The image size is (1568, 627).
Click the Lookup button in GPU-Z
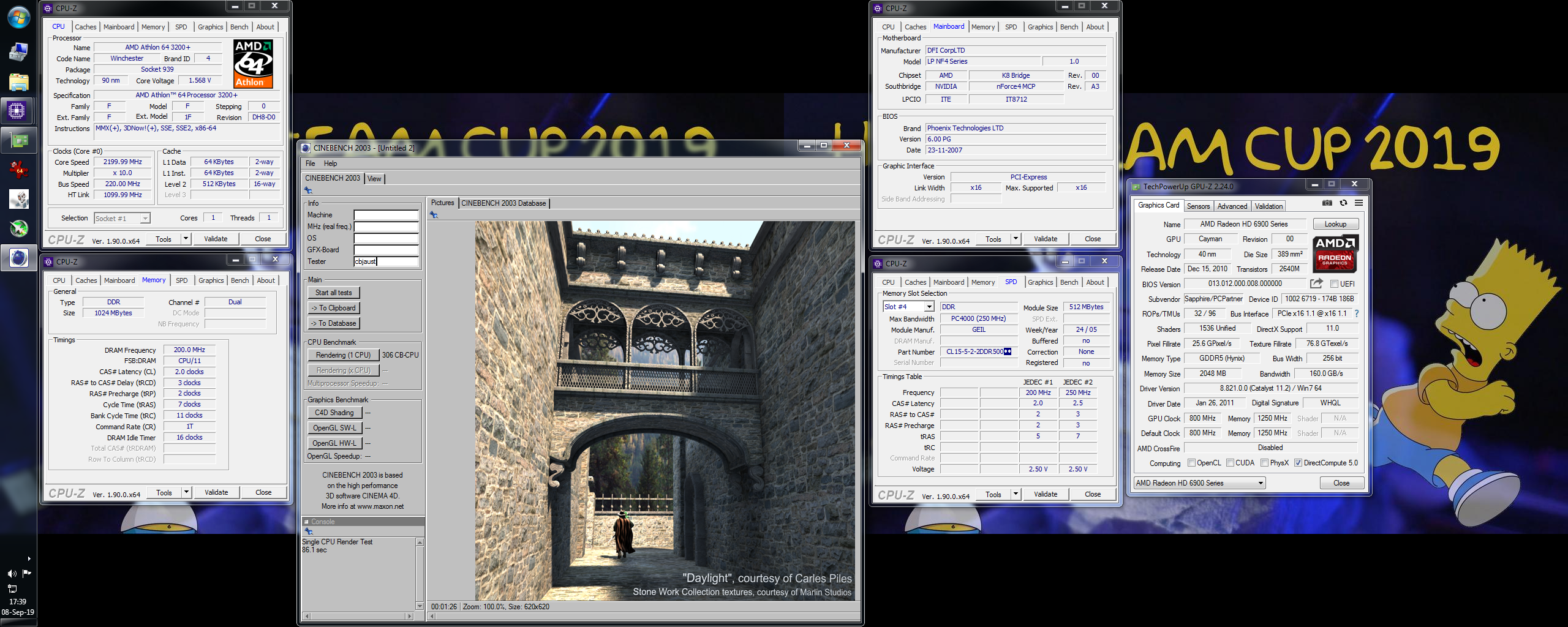(1335, 224)
